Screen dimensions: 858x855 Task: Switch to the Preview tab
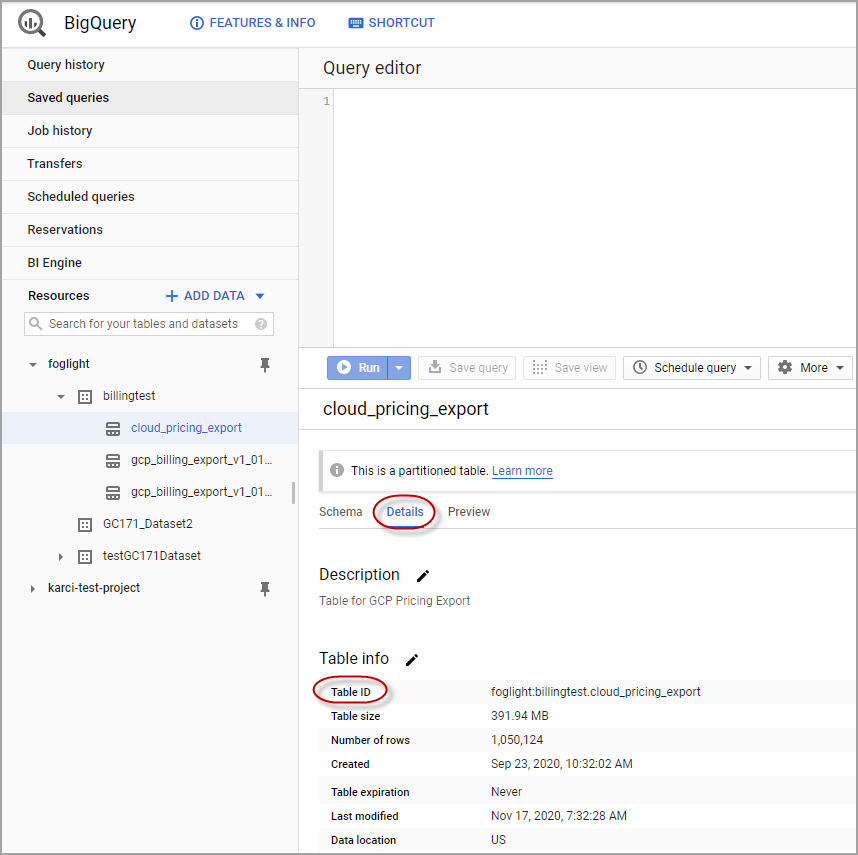[x=469, y=512]
